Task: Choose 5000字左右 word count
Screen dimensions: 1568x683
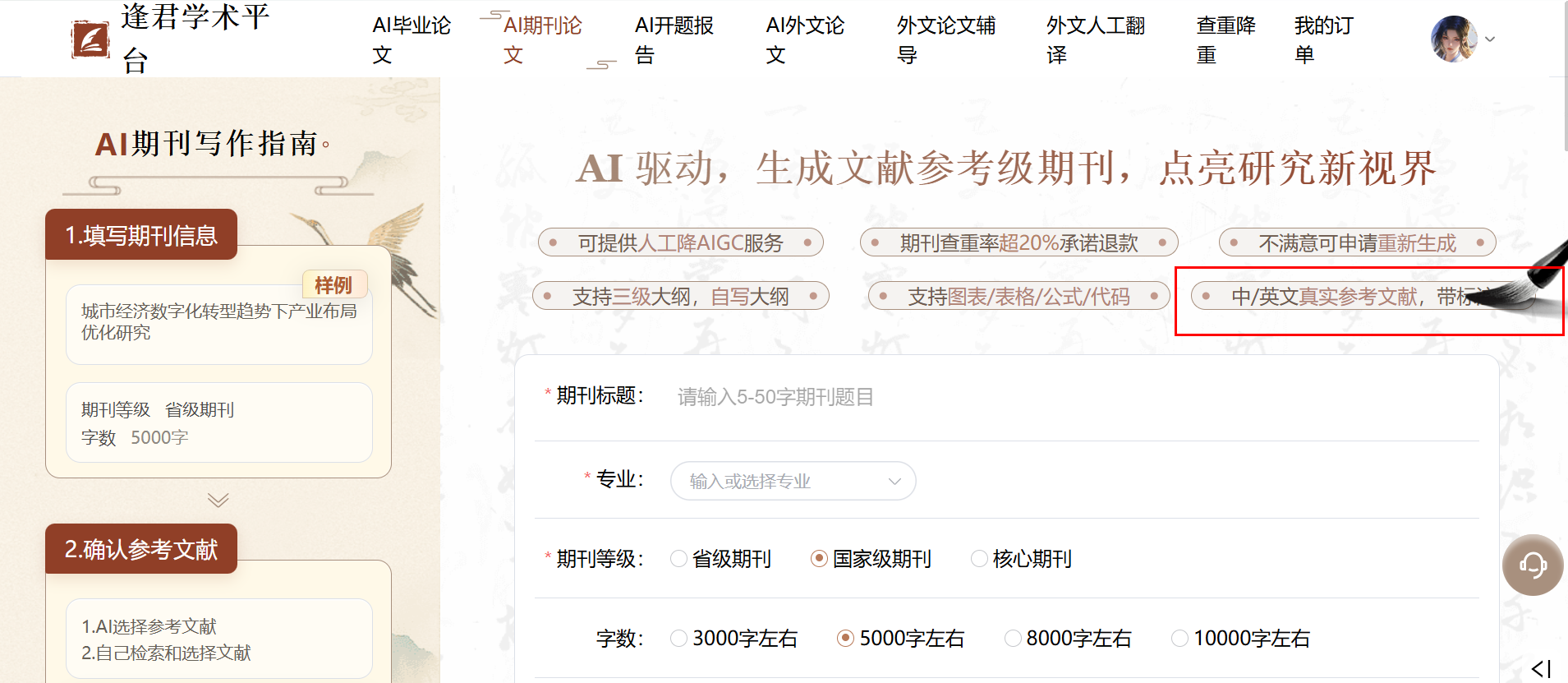Action: click(x=900, y=638)
